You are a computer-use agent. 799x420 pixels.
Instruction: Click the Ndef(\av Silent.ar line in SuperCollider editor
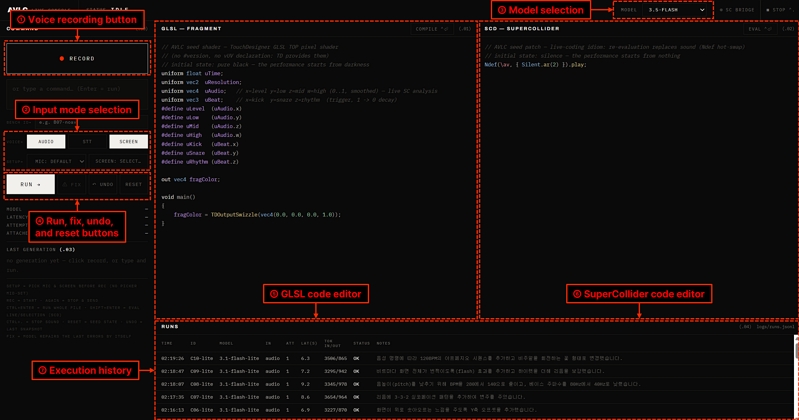click(x=536, y=65)
